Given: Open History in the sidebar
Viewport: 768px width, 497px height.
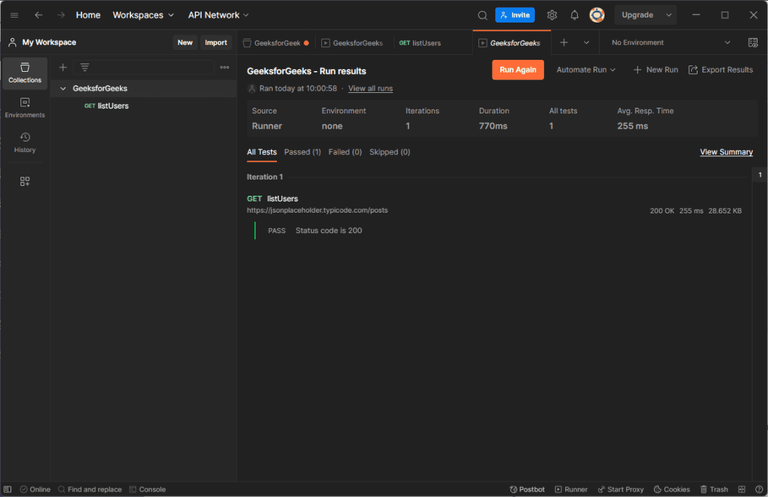Looking at the screenshot, I should click(25, 142).
